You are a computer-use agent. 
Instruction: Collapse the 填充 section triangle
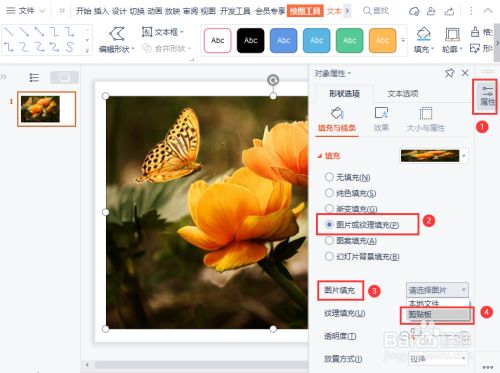point(320,156)
